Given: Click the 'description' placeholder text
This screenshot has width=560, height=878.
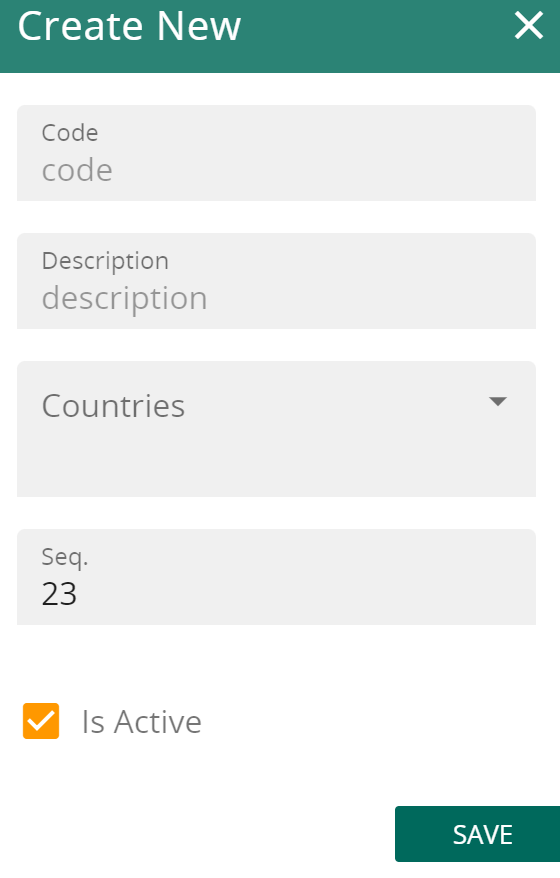Looking at the screenshot, I should pos(125,299).
